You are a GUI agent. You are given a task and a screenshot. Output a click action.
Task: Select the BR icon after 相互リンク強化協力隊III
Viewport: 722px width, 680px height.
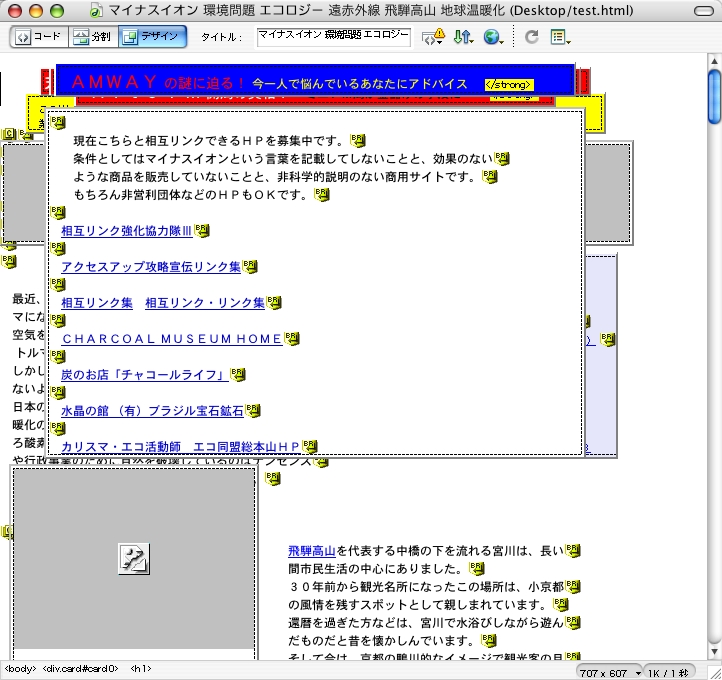tap(202, 230)
